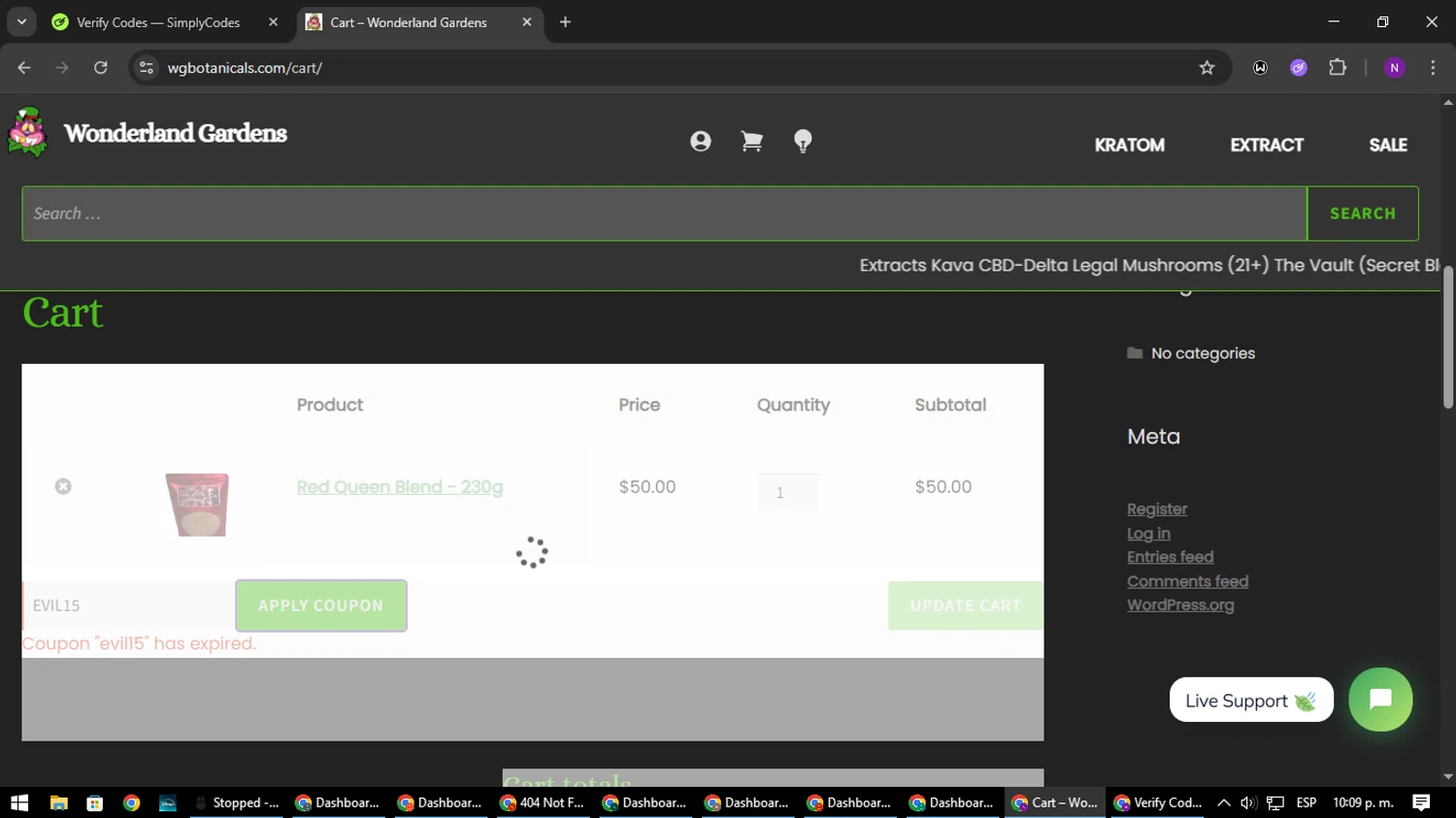Click the ESP language indicator
This screenshot has width=1456, height=818.
[x=1307, y=802]
